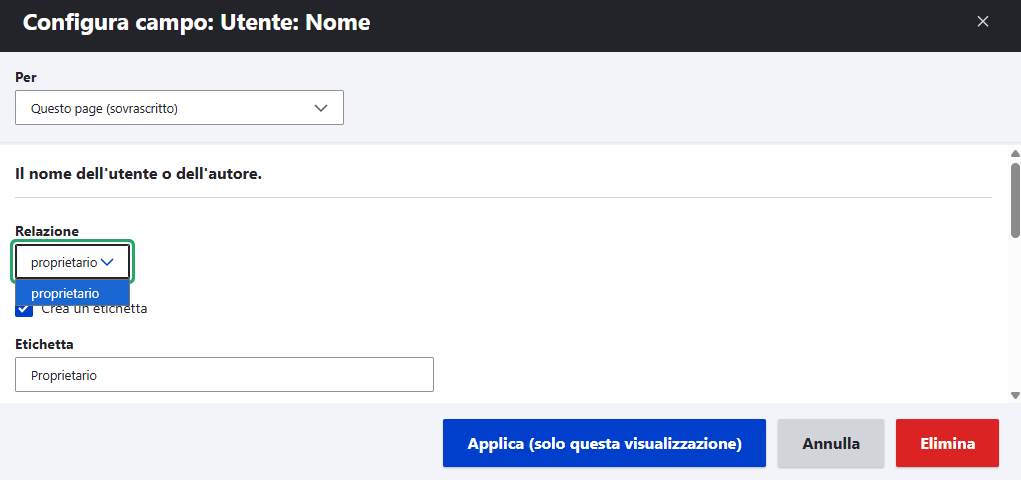
Task: Click the 'Relazione' field label
Action: tap(47, 231)
